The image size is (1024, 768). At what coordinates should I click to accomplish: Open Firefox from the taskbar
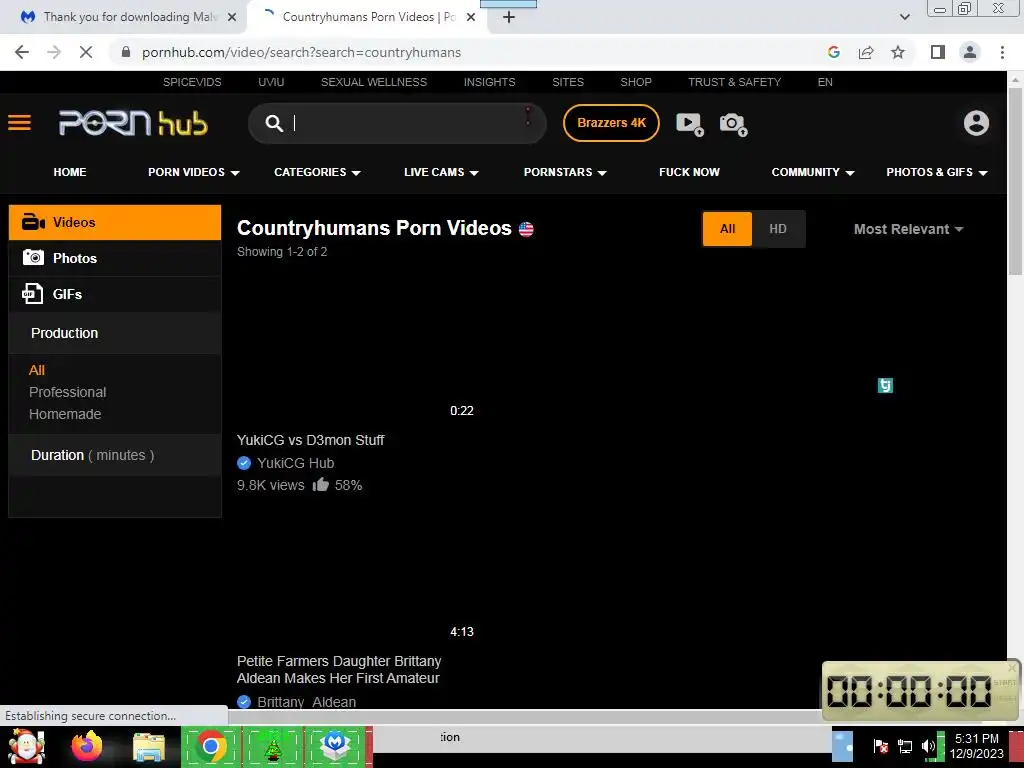point(87,746)
